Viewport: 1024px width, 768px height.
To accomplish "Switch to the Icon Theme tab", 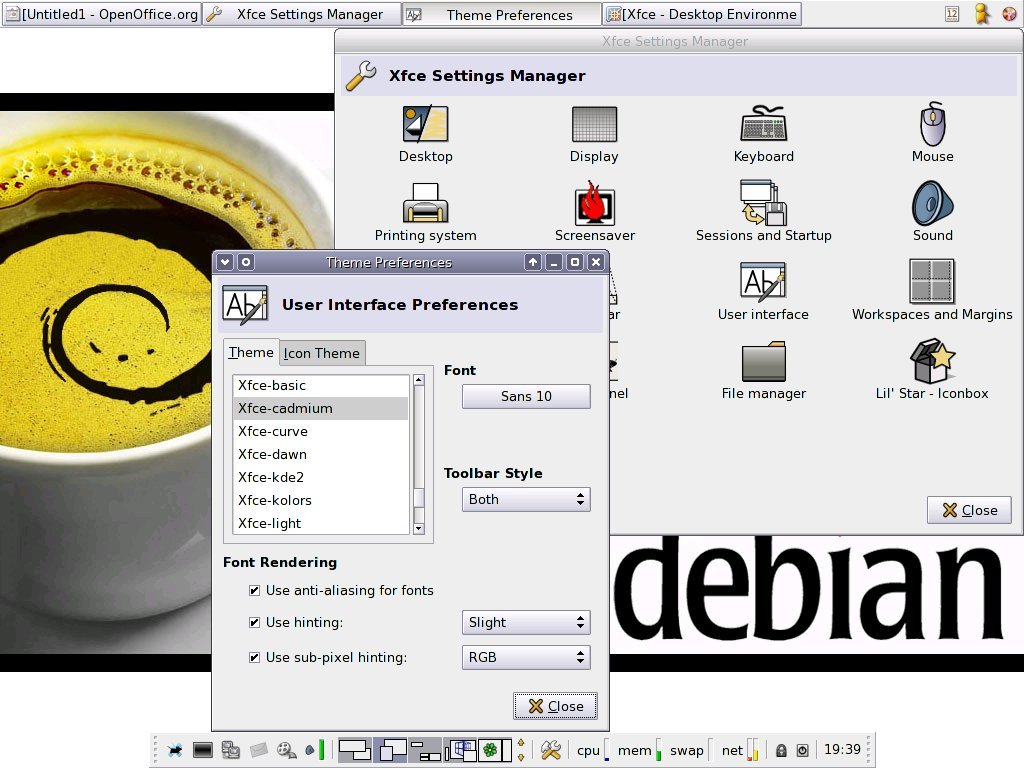I will click(x=322, y=353).
